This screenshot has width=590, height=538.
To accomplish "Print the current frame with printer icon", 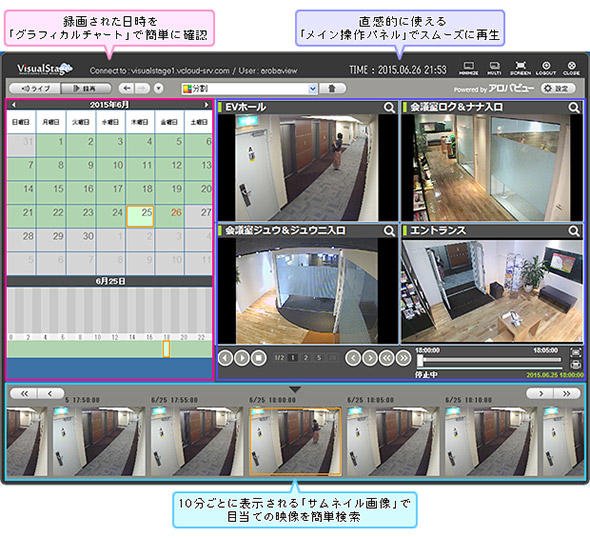I will coord(575,364).
